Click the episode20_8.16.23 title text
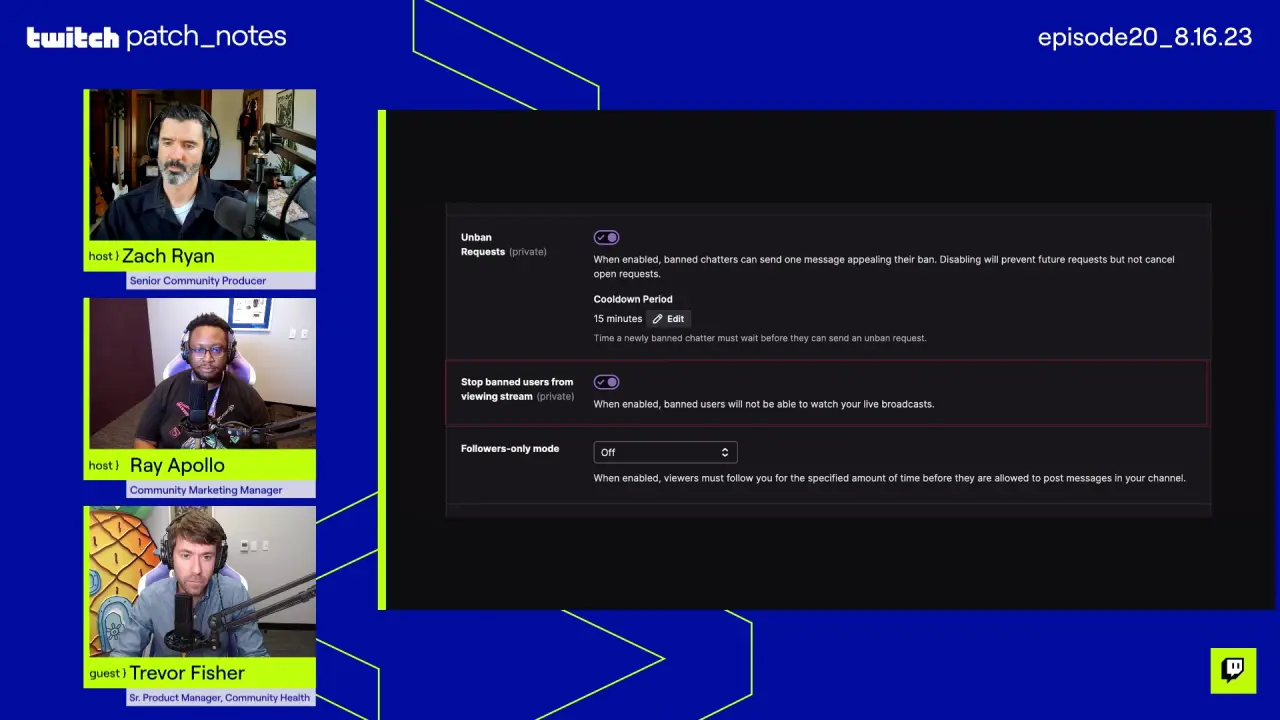The height and width of the screenshot is (720, 1280). tap(1144, 37)
